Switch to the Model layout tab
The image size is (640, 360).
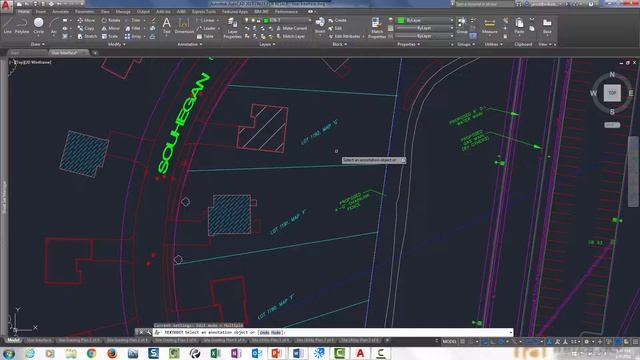point(13,340)
